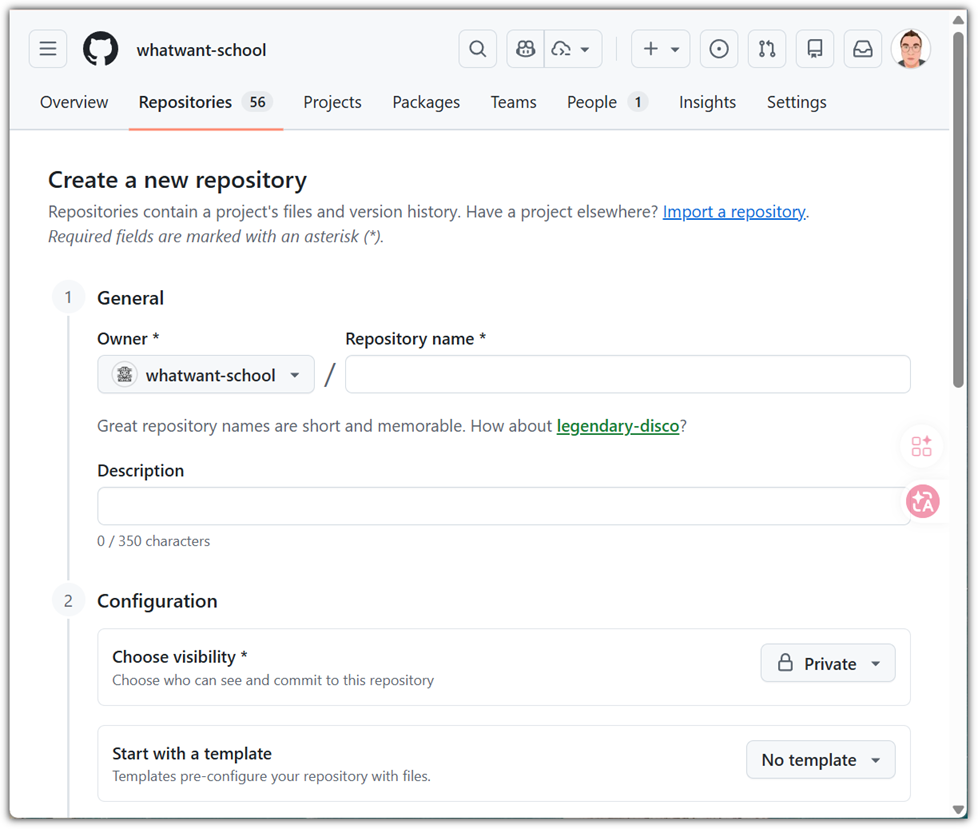Switch to the People tab
Image resolution: width=978 pixels, height=829 pixels.
click(607, 102)
